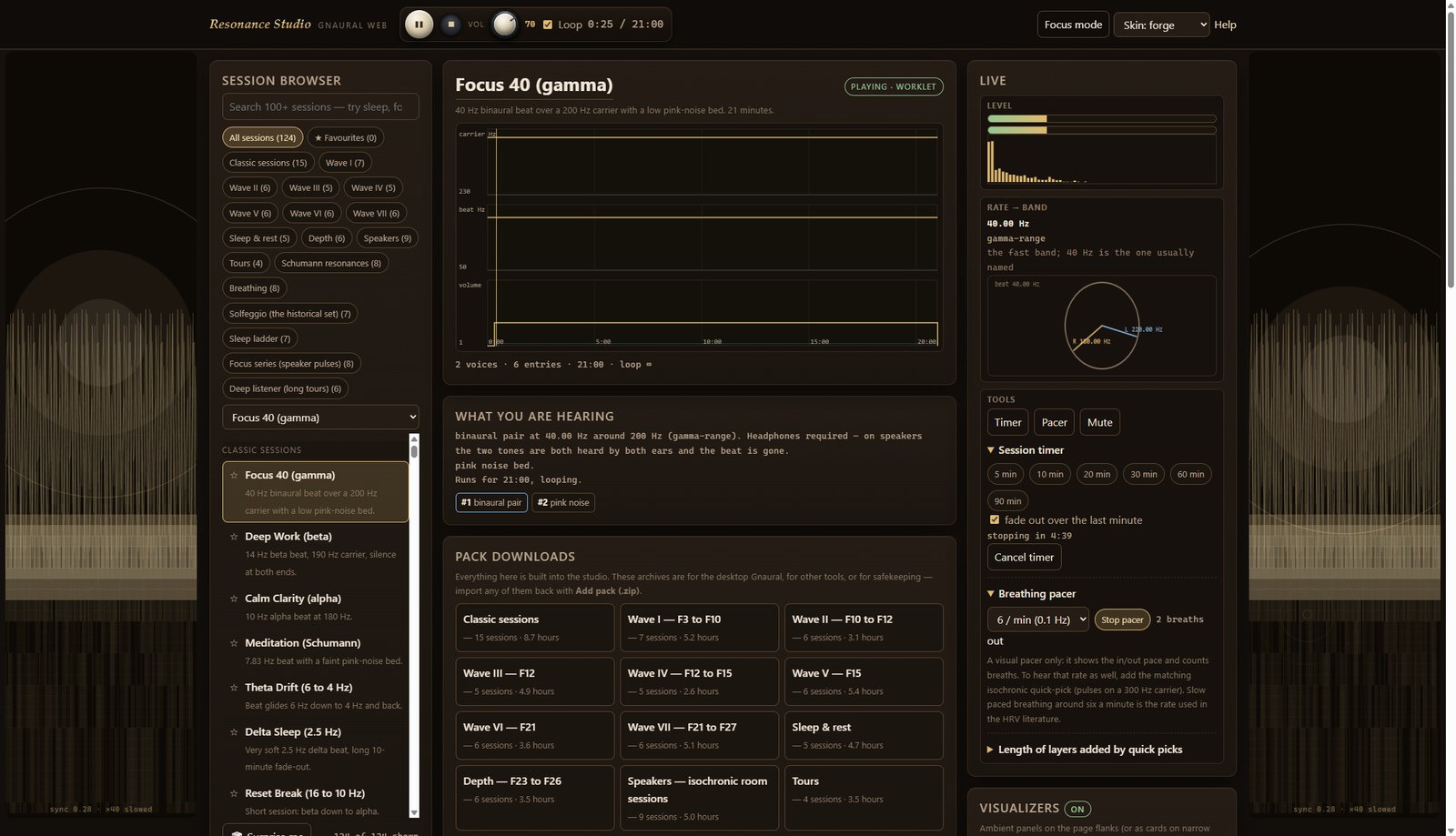Screen dimensions: 1456x836
Task: Open the Pacer tool
Action: (1054, 422)
